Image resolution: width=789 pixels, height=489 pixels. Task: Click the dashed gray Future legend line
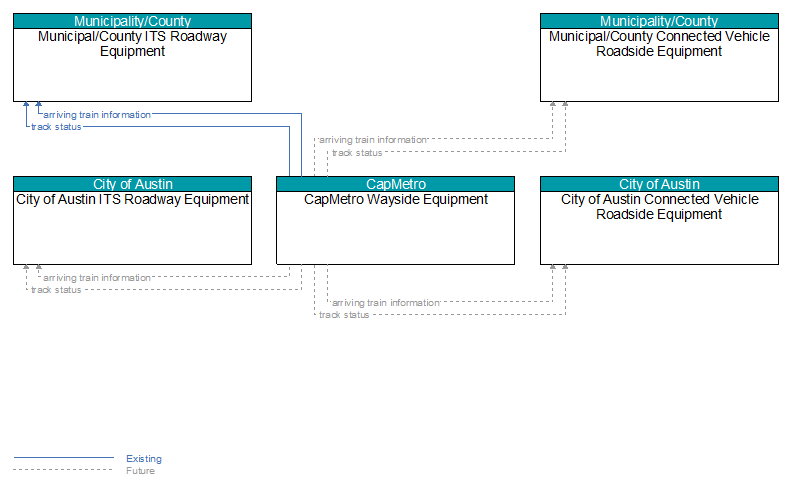(64, 470)
